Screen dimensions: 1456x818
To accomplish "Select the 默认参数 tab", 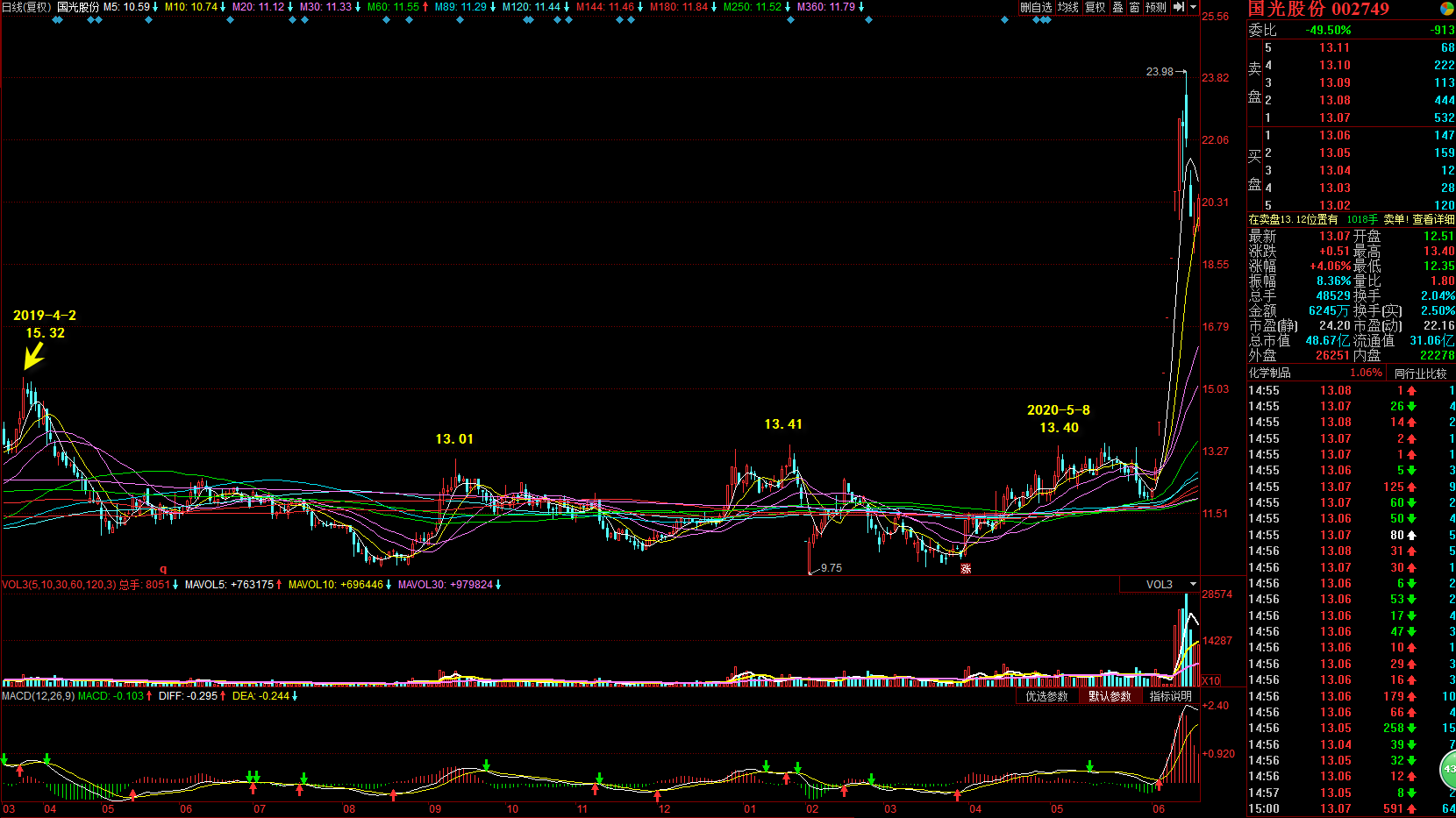I will (x=1110, y=696).
